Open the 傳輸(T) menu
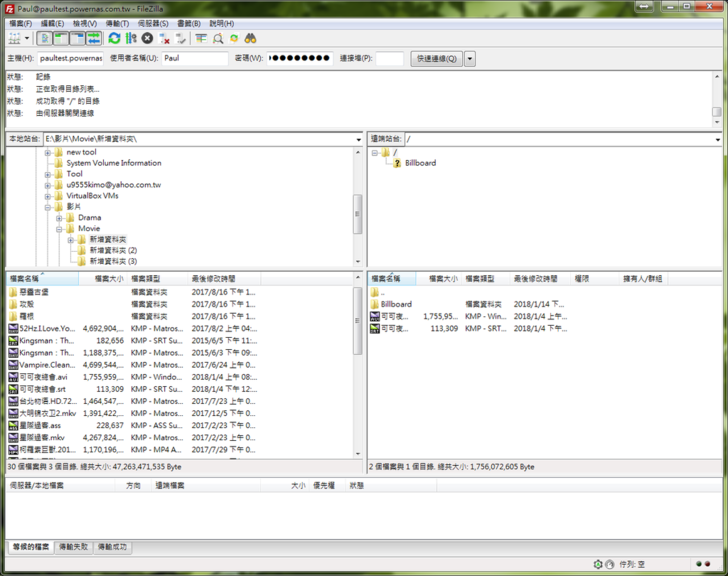Screen dimensions: 728x576 tap(117, 23)
